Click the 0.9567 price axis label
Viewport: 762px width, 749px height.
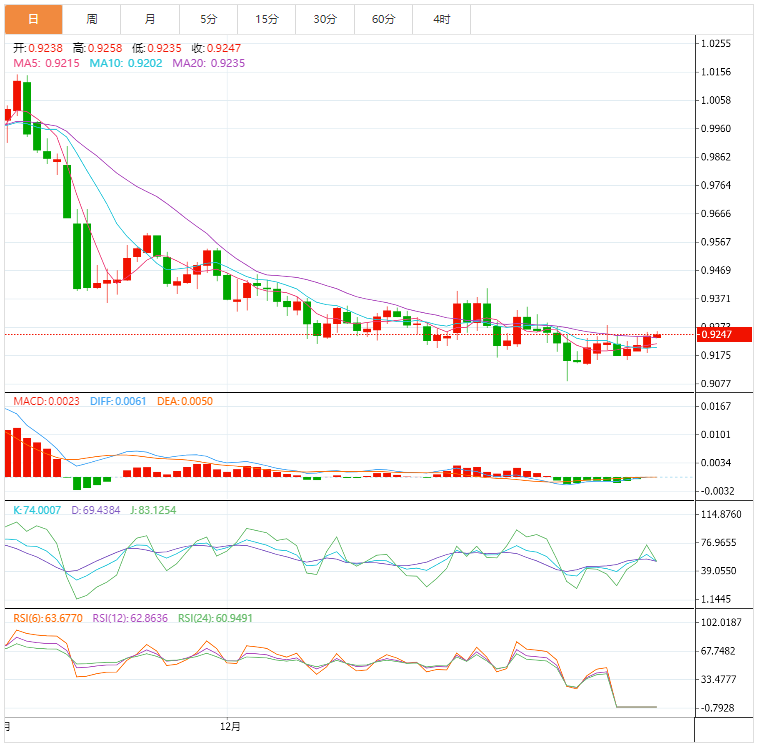pyautogui.click(x=715, y=242)
